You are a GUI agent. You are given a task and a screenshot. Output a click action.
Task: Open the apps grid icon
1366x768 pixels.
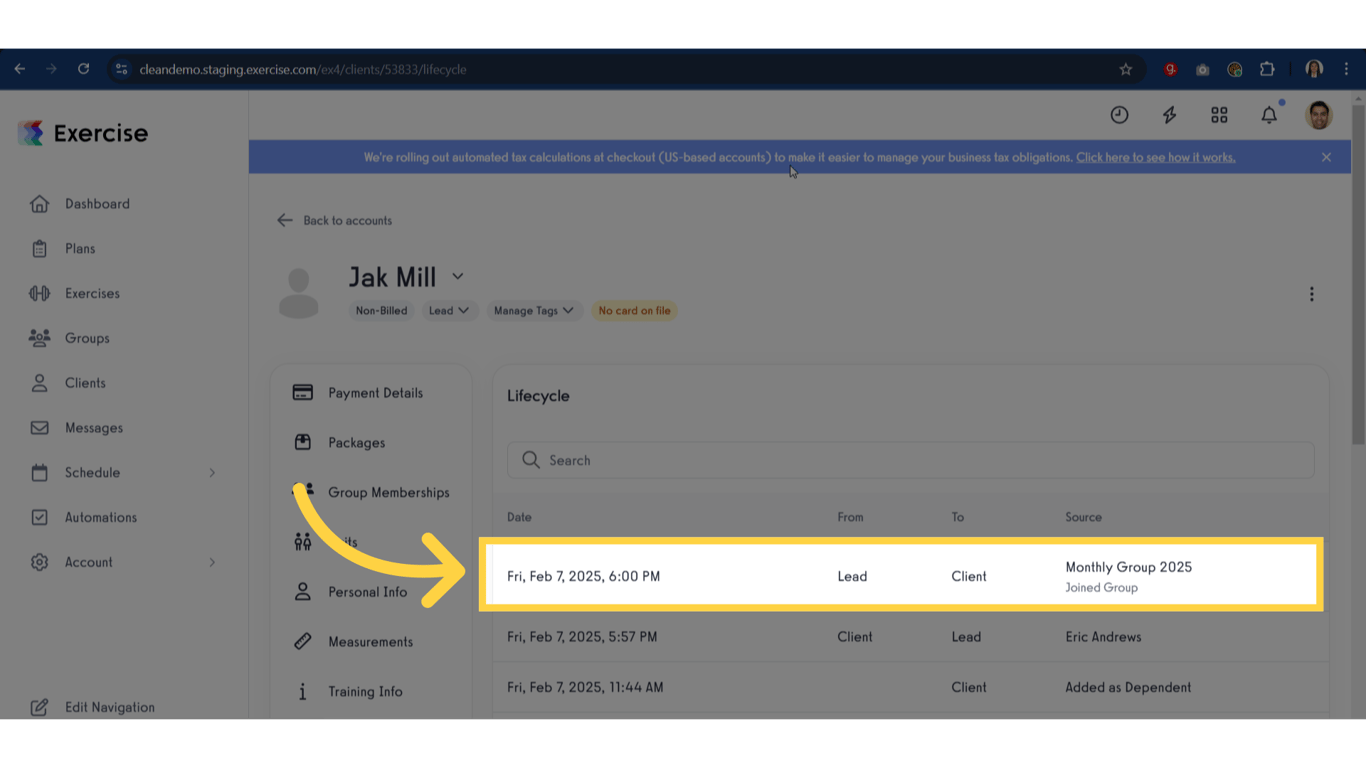pos(1219,115)
